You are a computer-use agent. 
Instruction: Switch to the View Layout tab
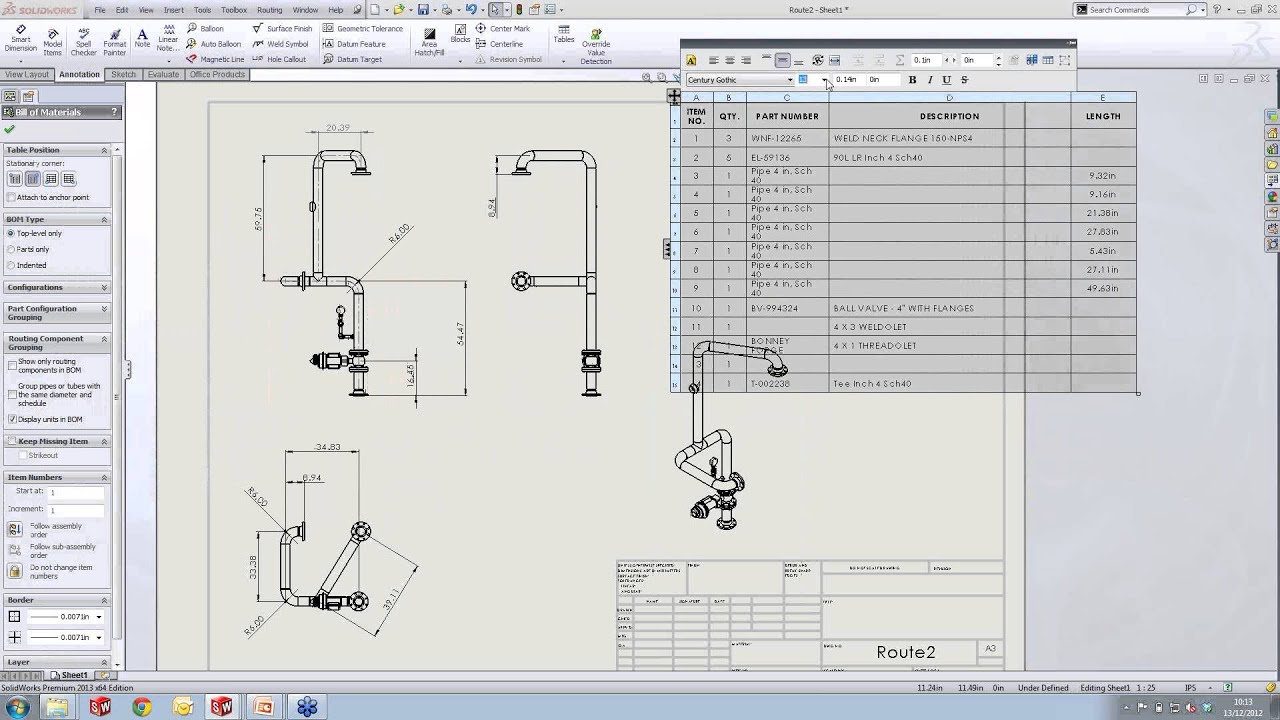click(26, 74)
